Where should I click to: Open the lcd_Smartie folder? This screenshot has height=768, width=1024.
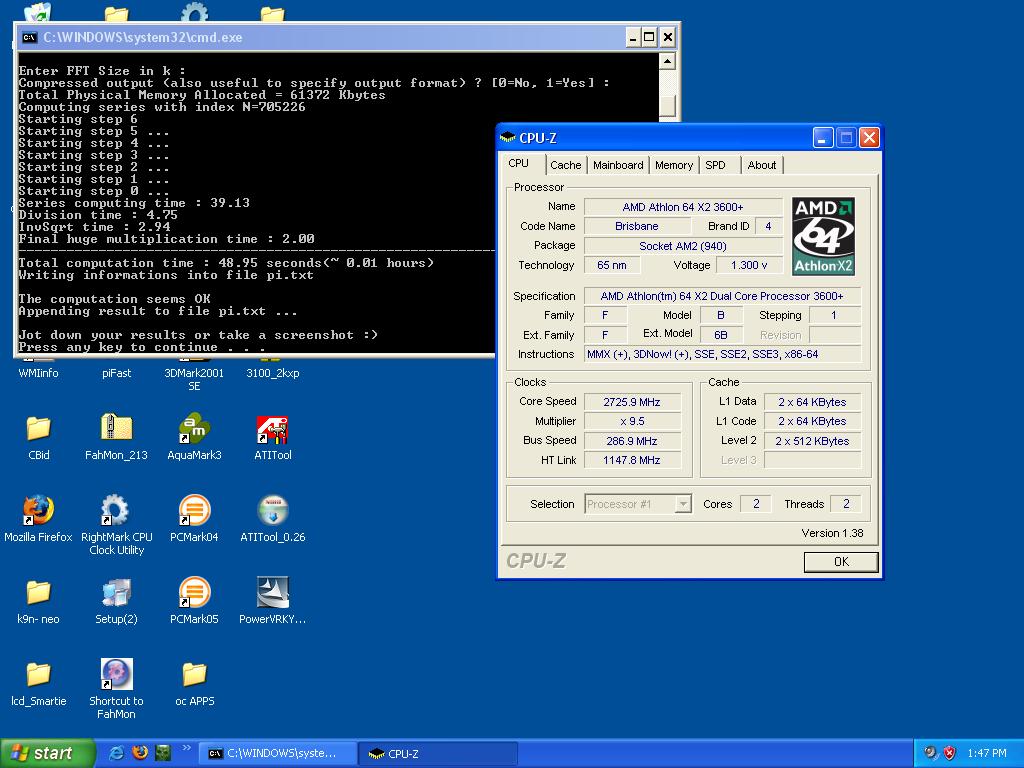click(x=39, y=683)
